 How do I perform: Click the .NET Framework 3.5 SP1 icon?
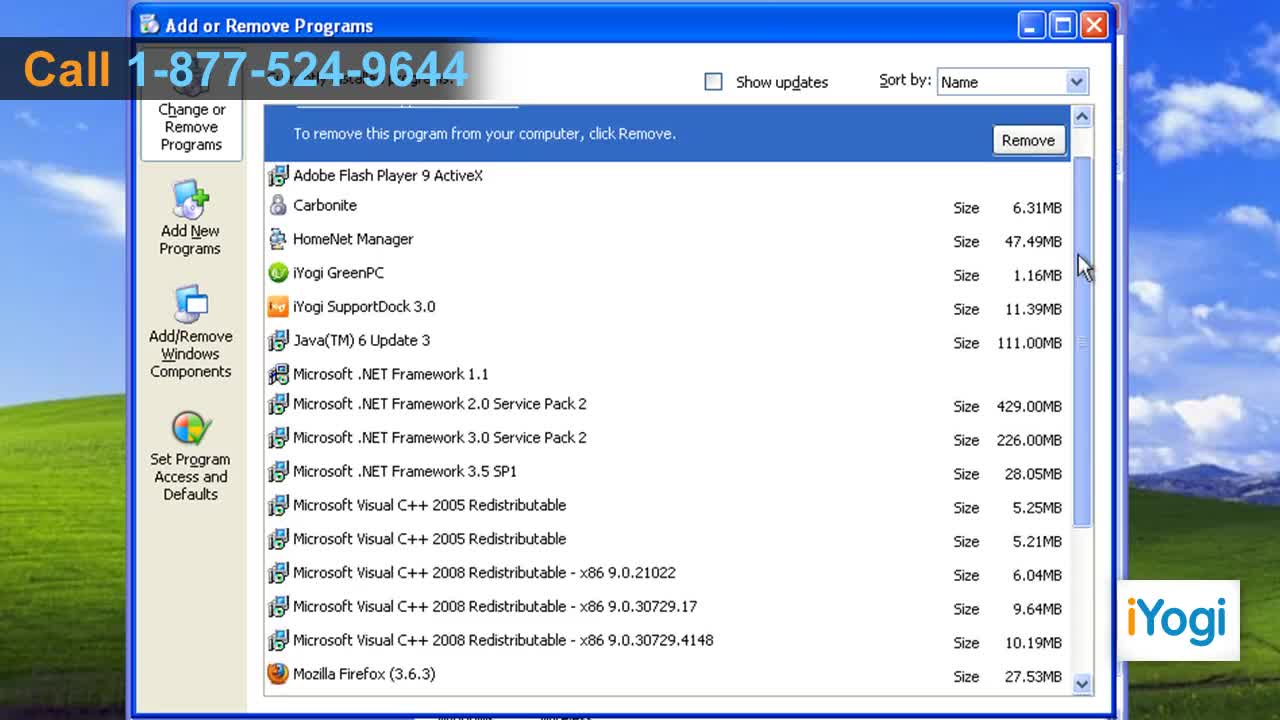tap(278, 472)
